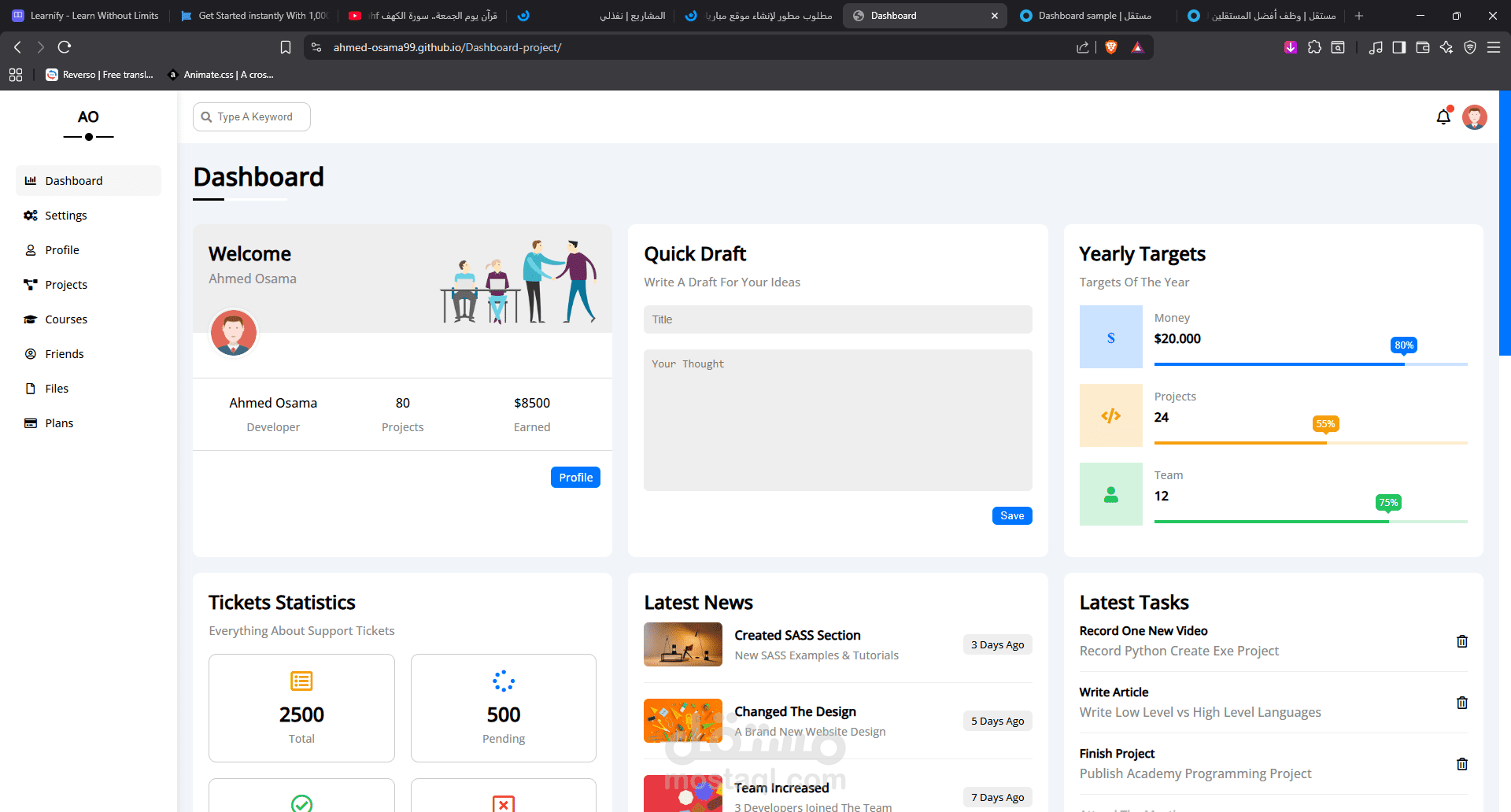Screen dimensions: 1511x812
Task: Open the Files section from the sidebar
Action: click(x=57, y=388)
